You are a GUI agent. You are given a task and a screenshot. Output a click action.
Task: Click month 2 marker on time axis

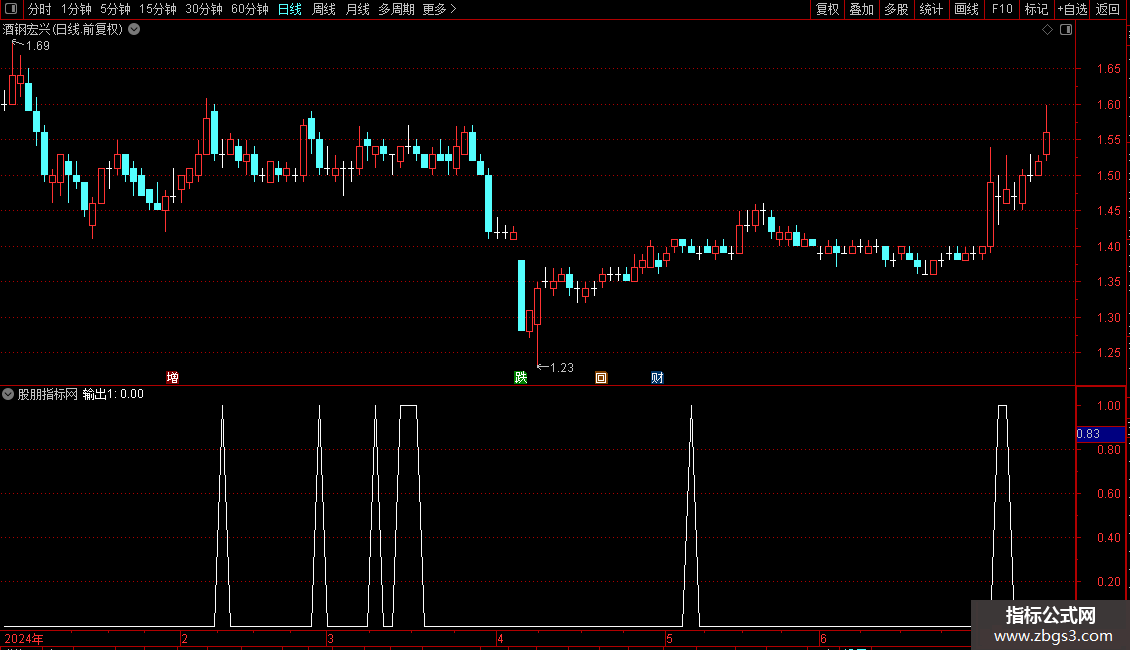184,639
